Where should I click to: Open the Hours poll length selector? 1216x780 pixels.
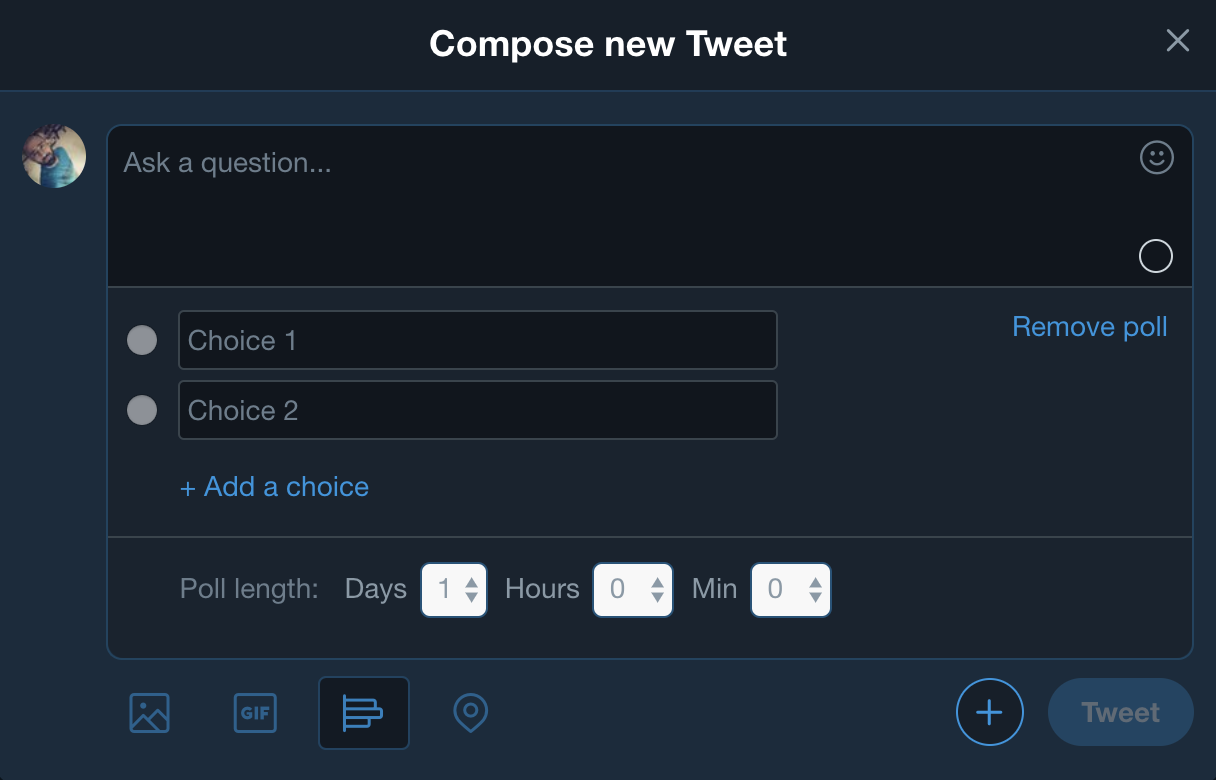tap(632, 590)
